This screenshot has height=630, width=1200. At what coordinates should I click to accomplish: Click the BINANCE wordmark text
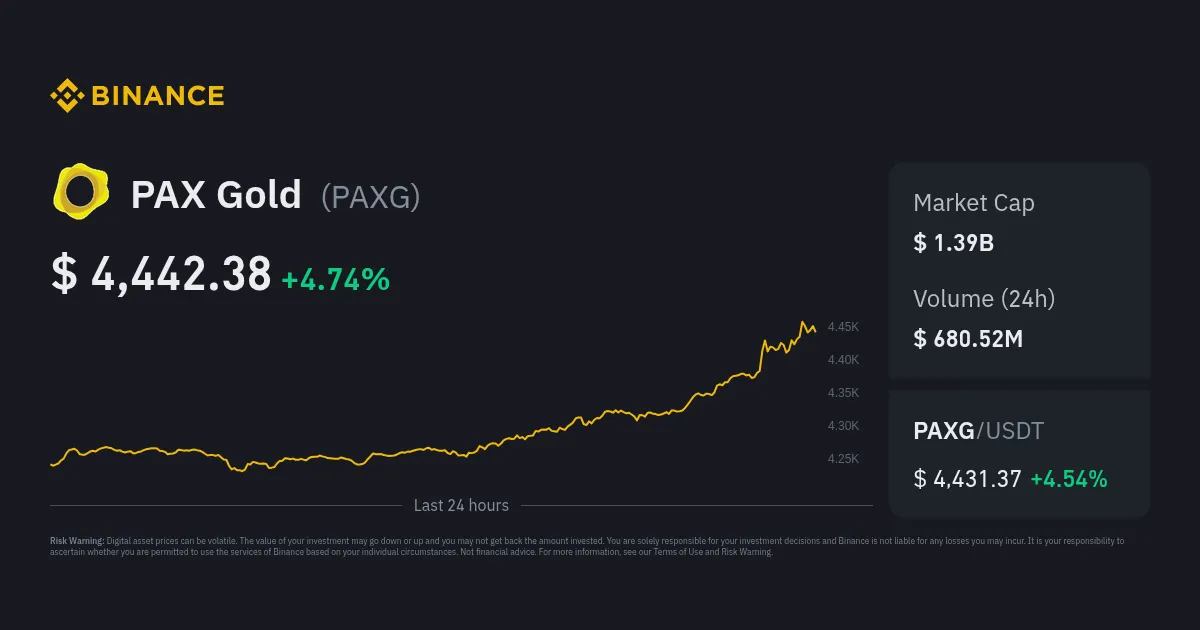click(x=158, y=96)
